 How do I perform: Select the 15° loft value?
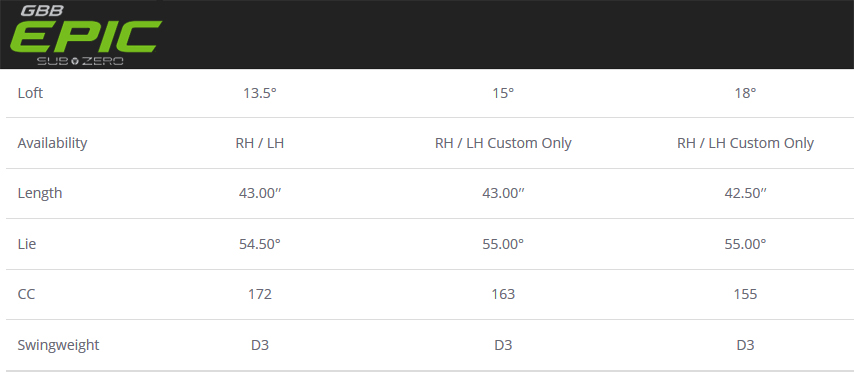(x=503, y=93)
